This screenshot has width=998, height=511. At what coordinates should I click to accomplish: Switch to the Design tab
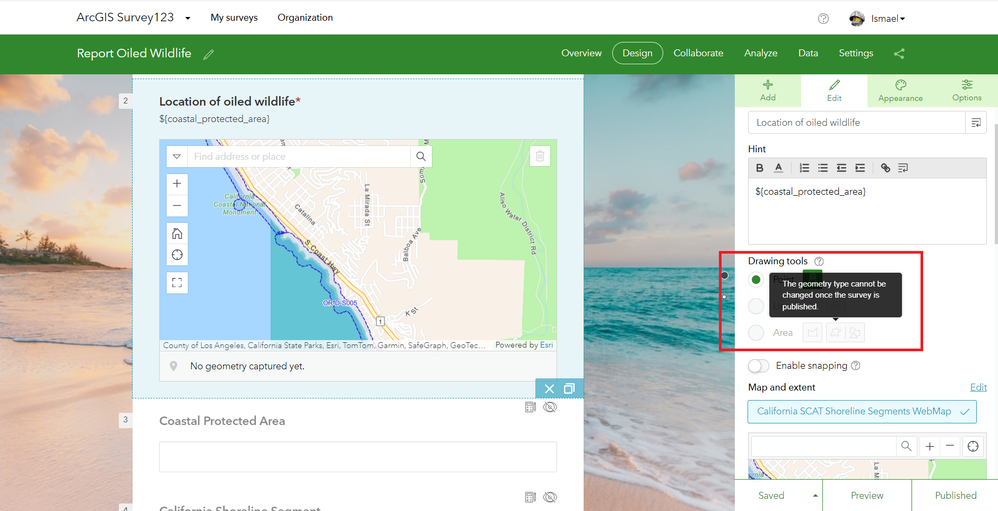(x=638, y=53)
